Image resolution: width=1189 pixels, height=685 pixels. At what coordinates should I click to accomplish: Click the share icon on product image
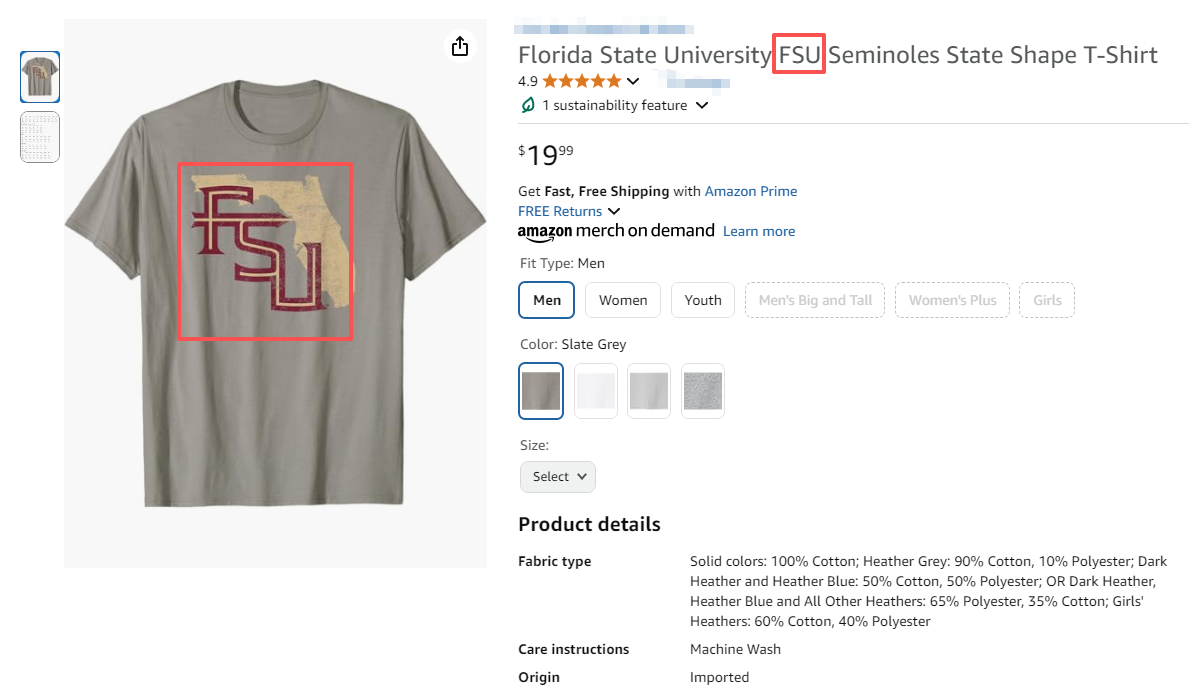coord(460,47)
